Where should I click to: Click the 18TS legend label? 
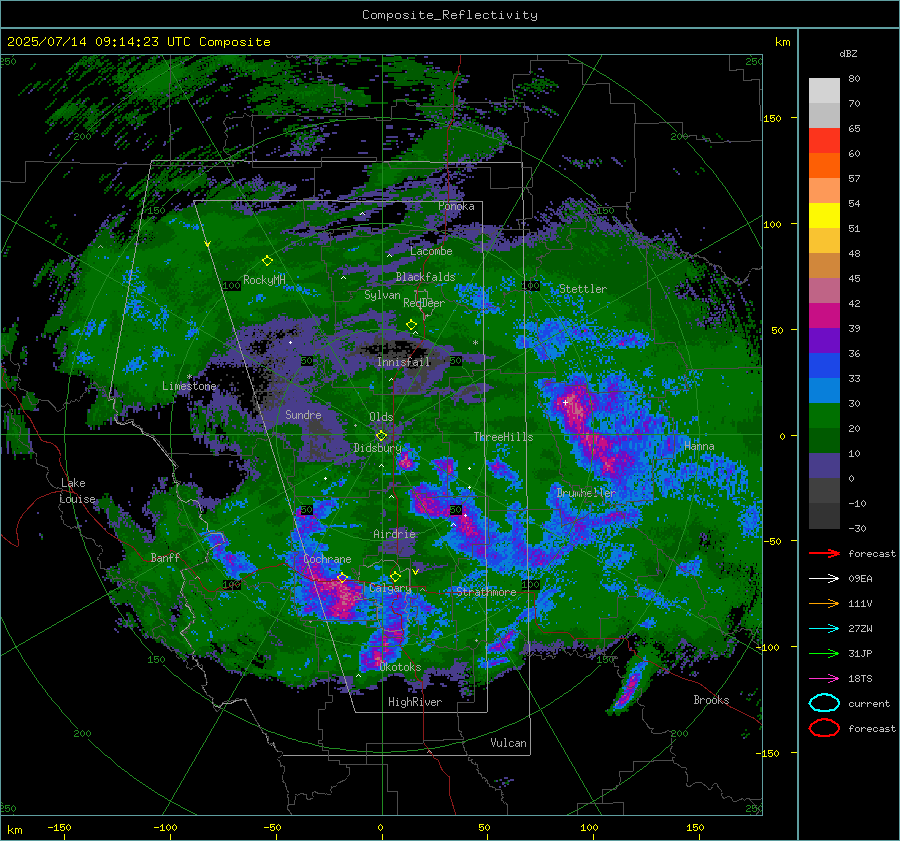860,679
